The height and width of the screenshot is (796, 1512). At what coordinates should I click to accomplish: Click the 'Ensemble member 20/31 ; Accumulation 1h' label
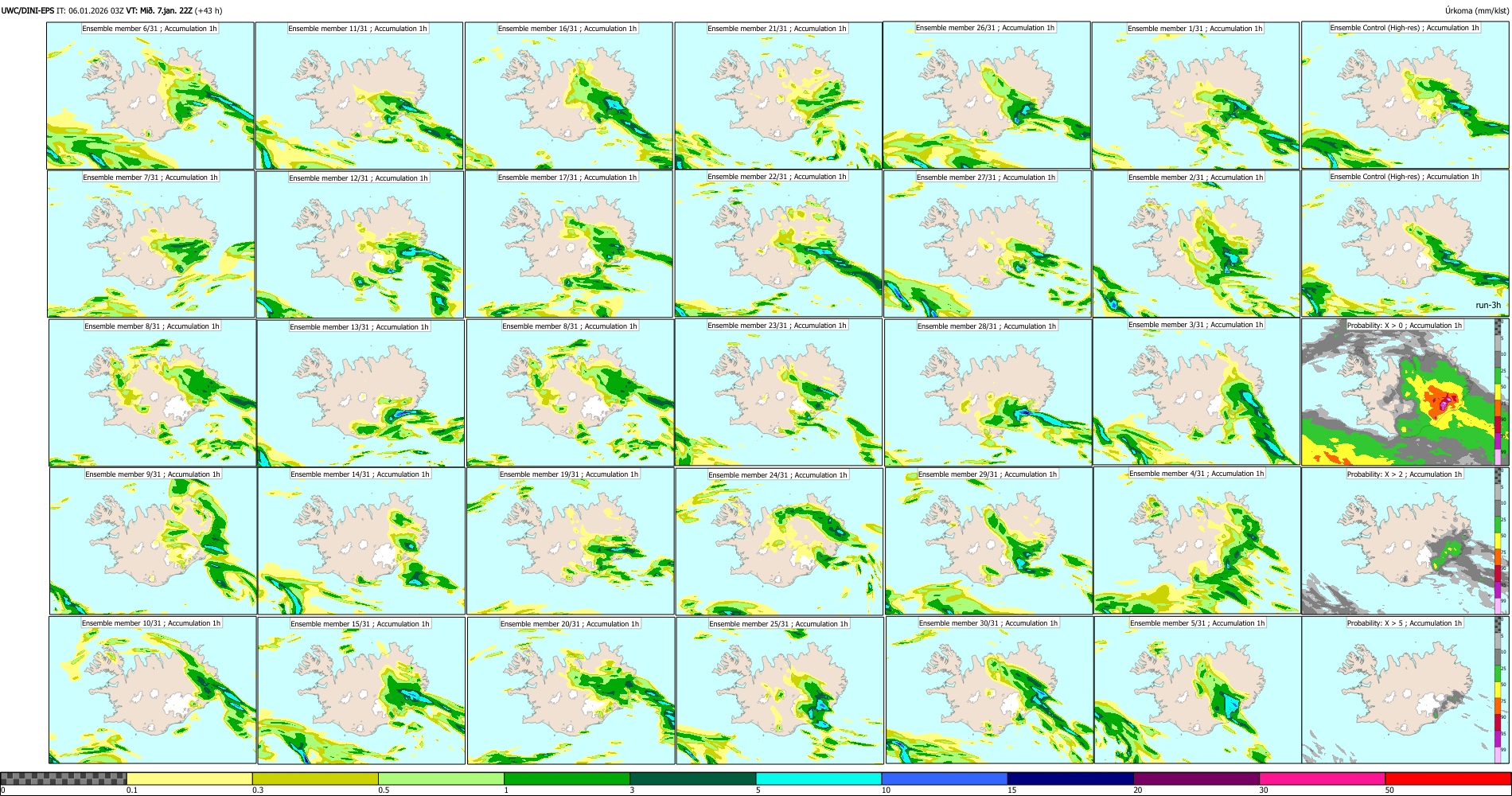pyautogui.click(x=570, y=624)
